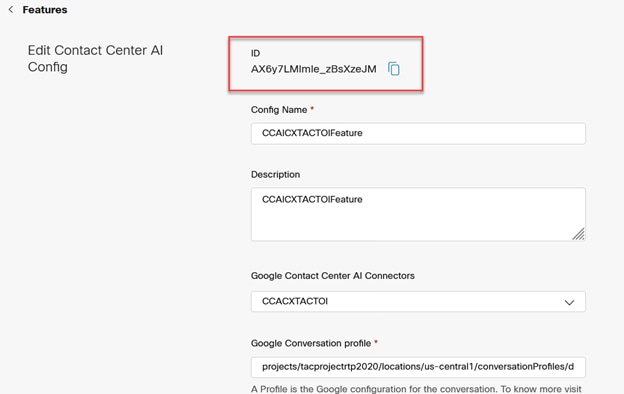
Task: Go back using the chevron beside Features
Action: coord(11,10)
